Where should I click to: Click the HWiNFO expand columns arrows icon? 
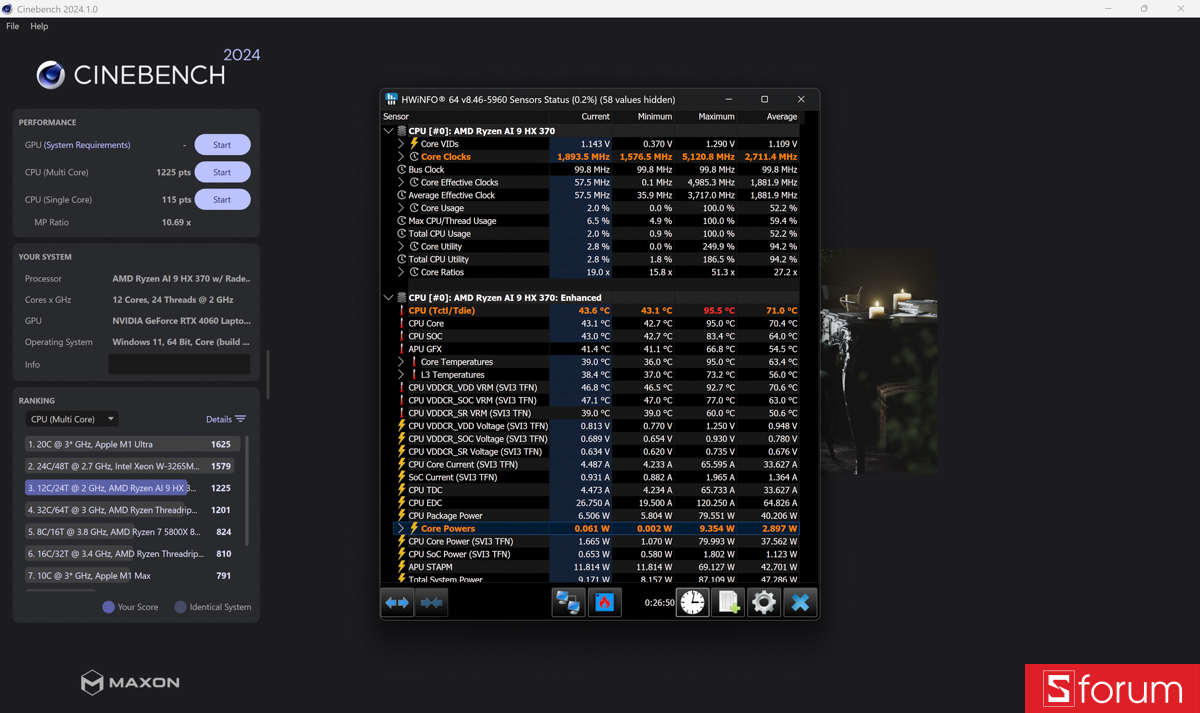pos(398,602)
